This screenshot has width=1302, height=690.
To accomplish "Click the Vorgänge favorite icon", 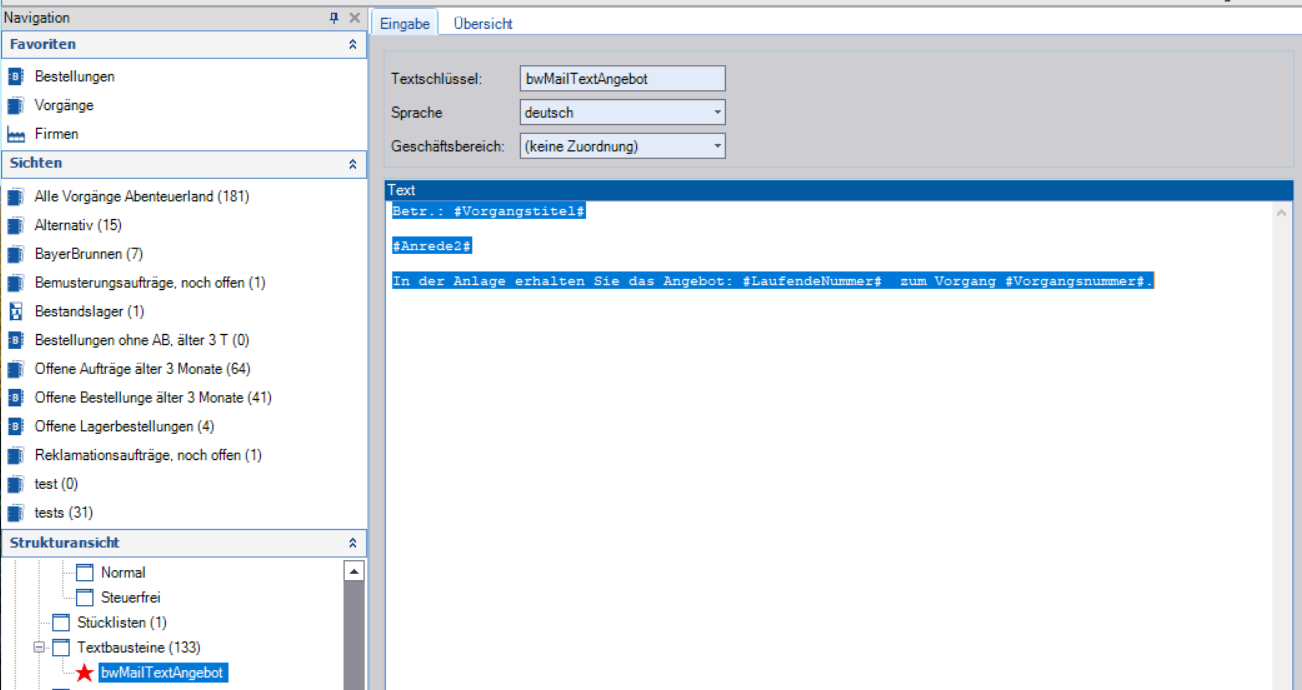I will point(15,105).
